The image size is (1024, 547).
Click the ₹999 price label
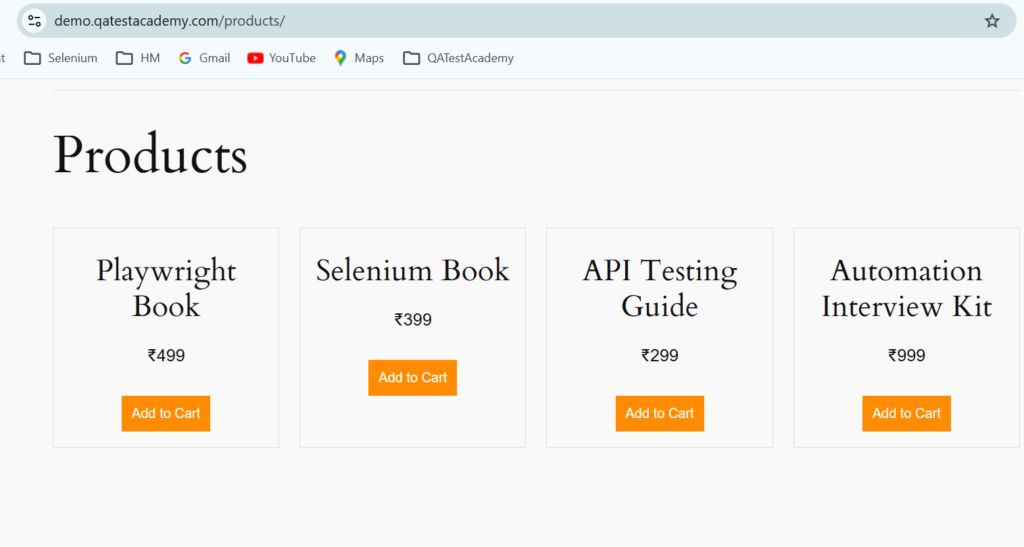pos(906,355)
